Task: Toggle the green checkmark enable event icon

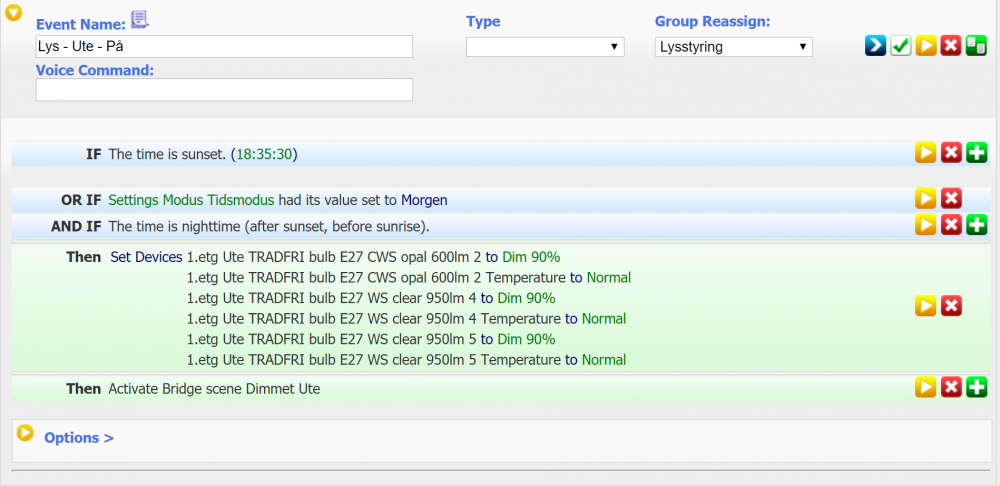Action: point(900,47)
